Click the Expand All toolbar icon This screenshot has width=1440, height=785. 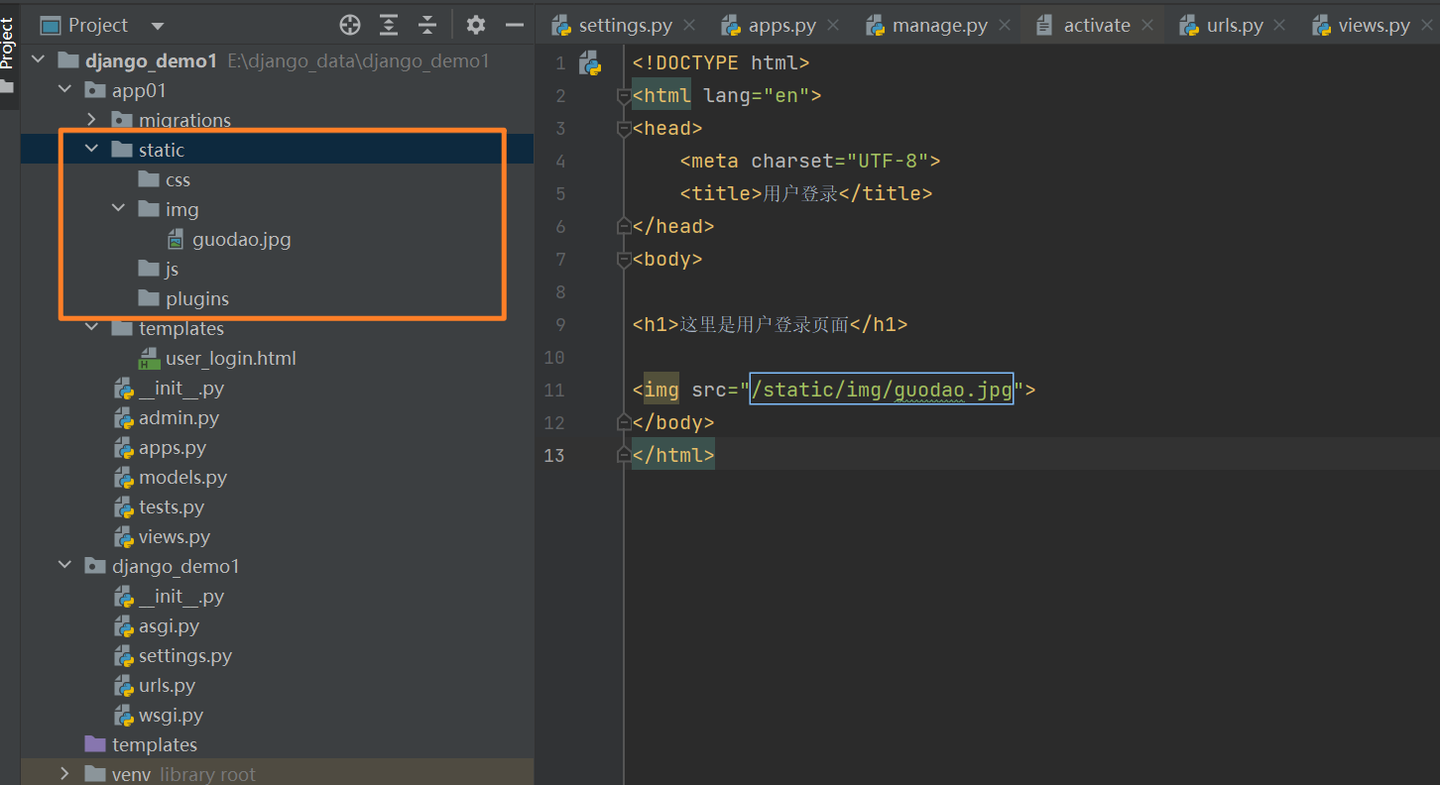pyautogui.click(x=389, y=25)
